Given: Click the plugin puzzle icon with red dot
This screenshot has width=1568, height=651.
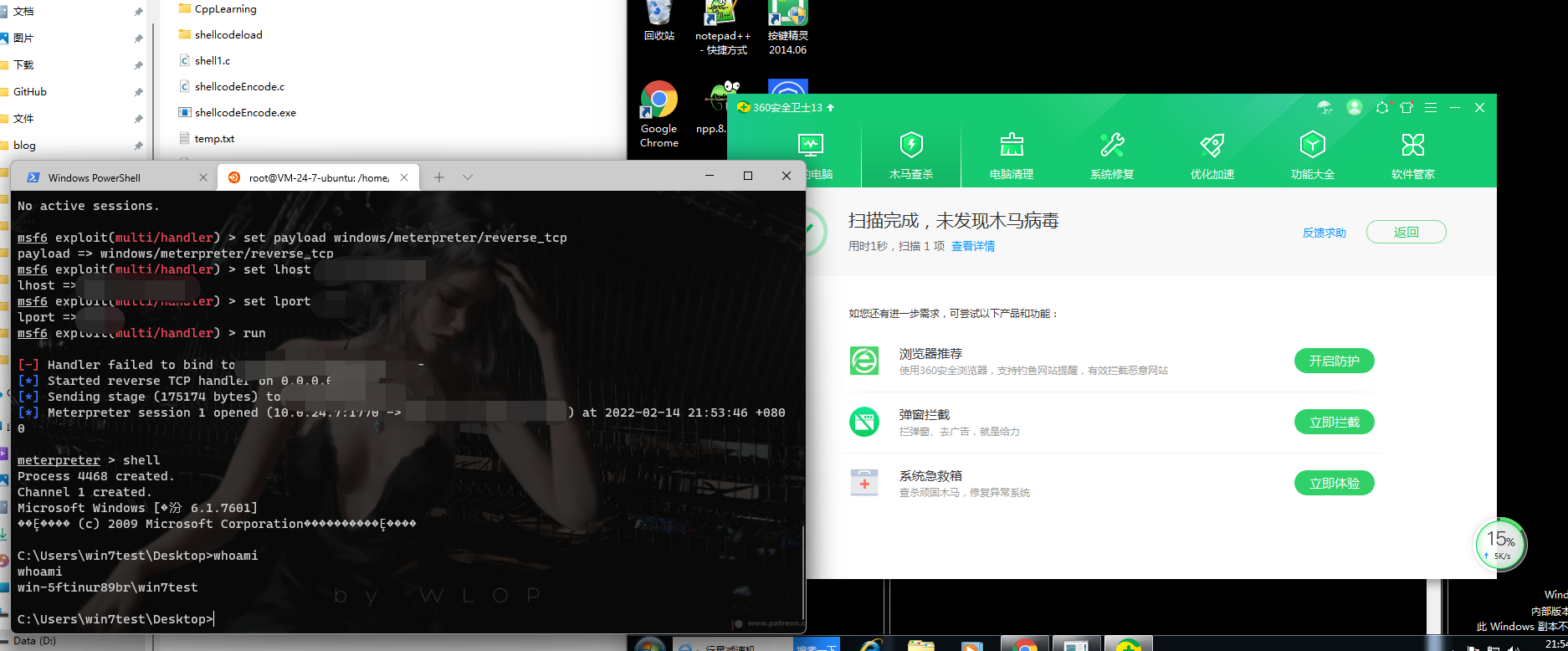Looking at the screenshot, I should (1381, 107).
